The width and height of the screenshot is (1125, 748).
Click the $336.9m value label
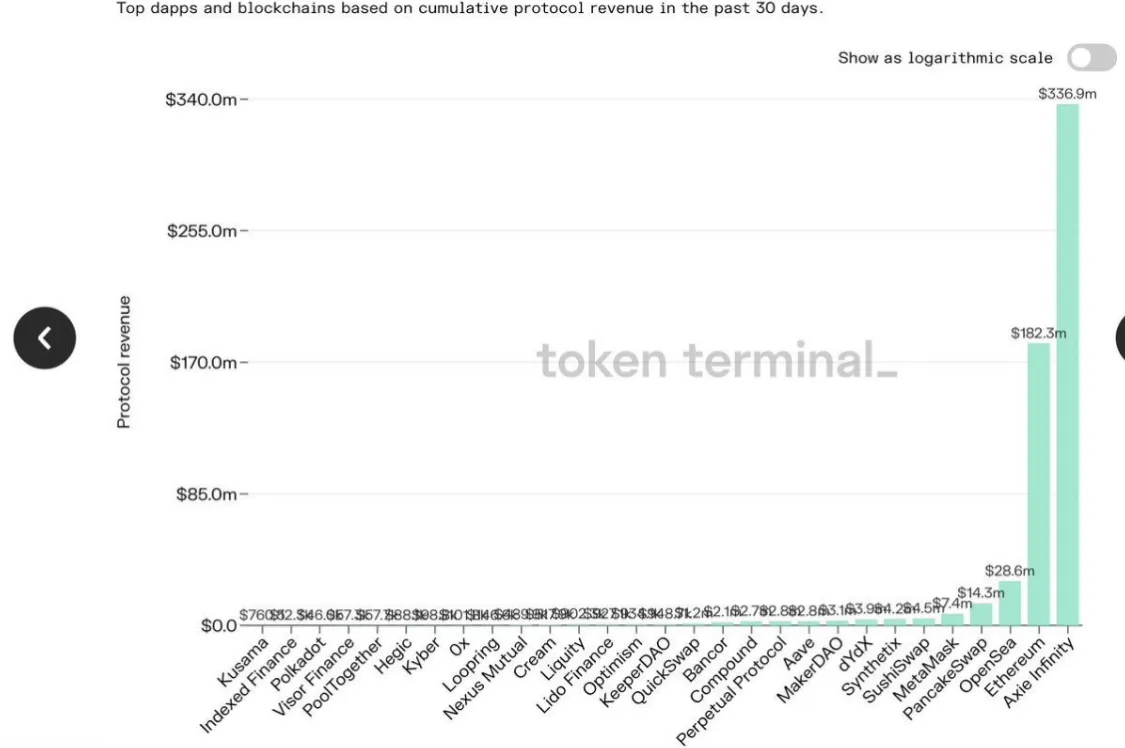coord(1067,94)
